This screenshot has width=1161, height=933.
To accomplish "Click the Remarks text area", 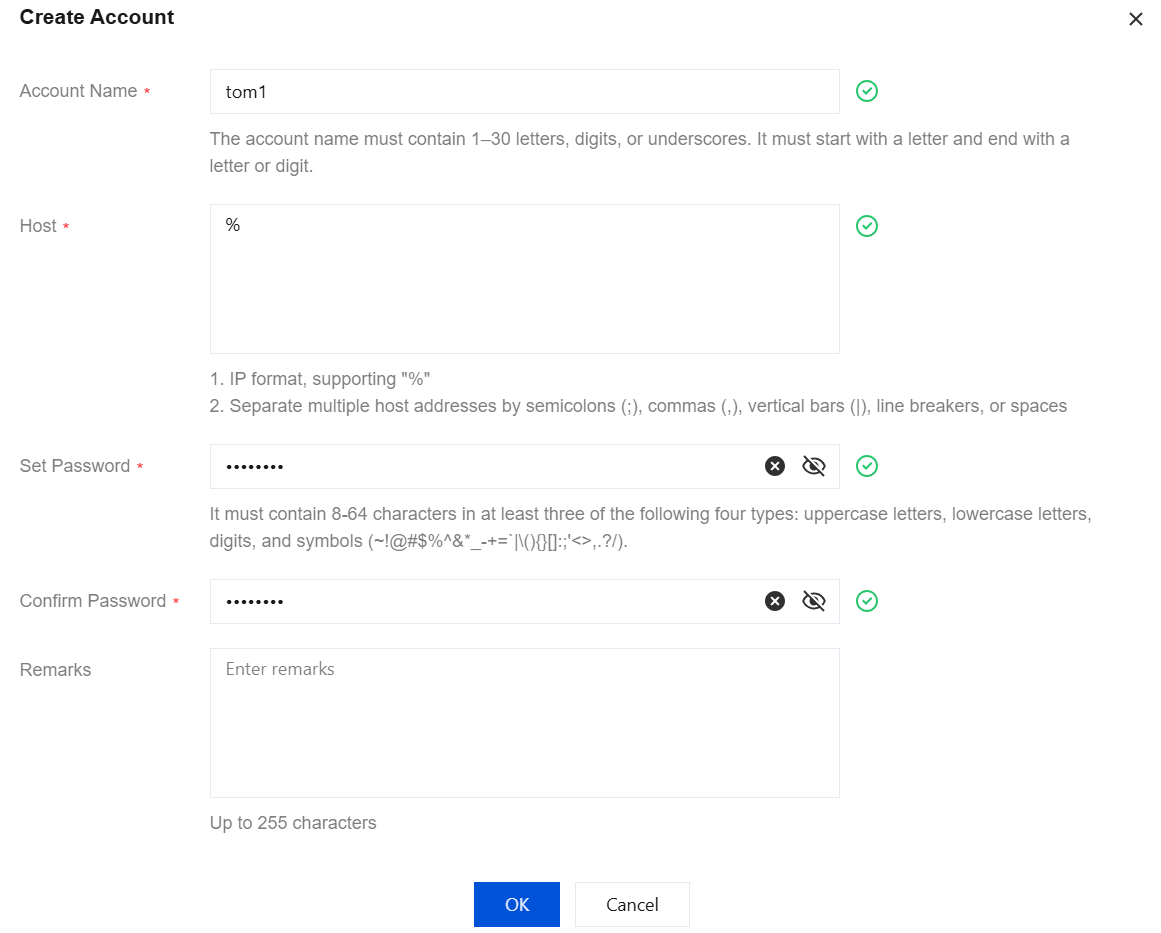I will (524, 723).
